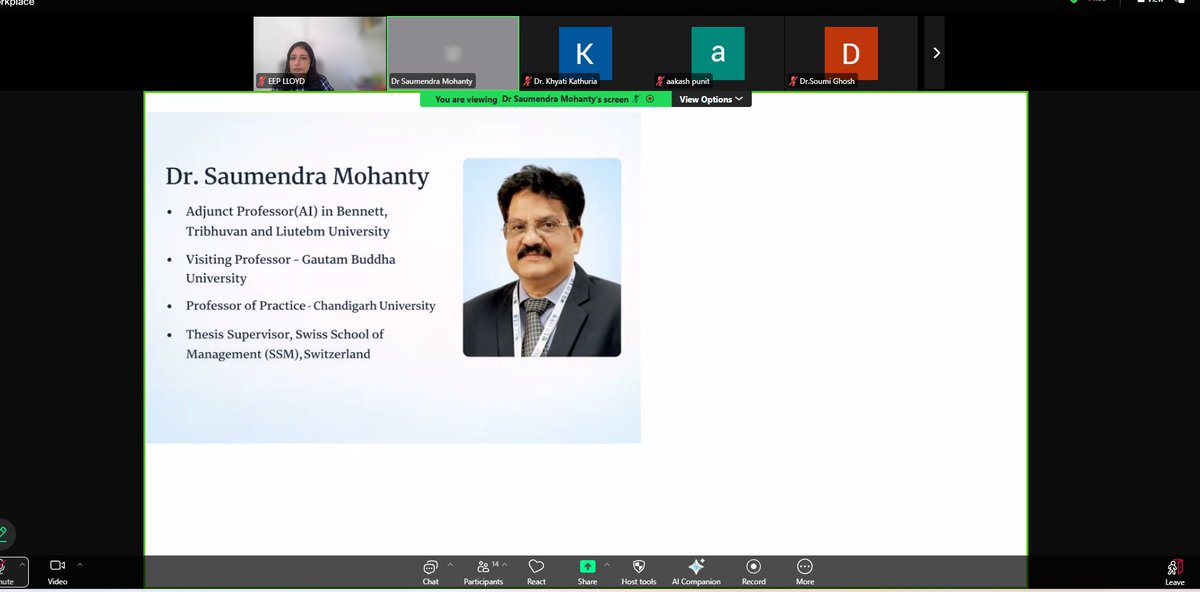Open the React emoji menu

[536, 572]
